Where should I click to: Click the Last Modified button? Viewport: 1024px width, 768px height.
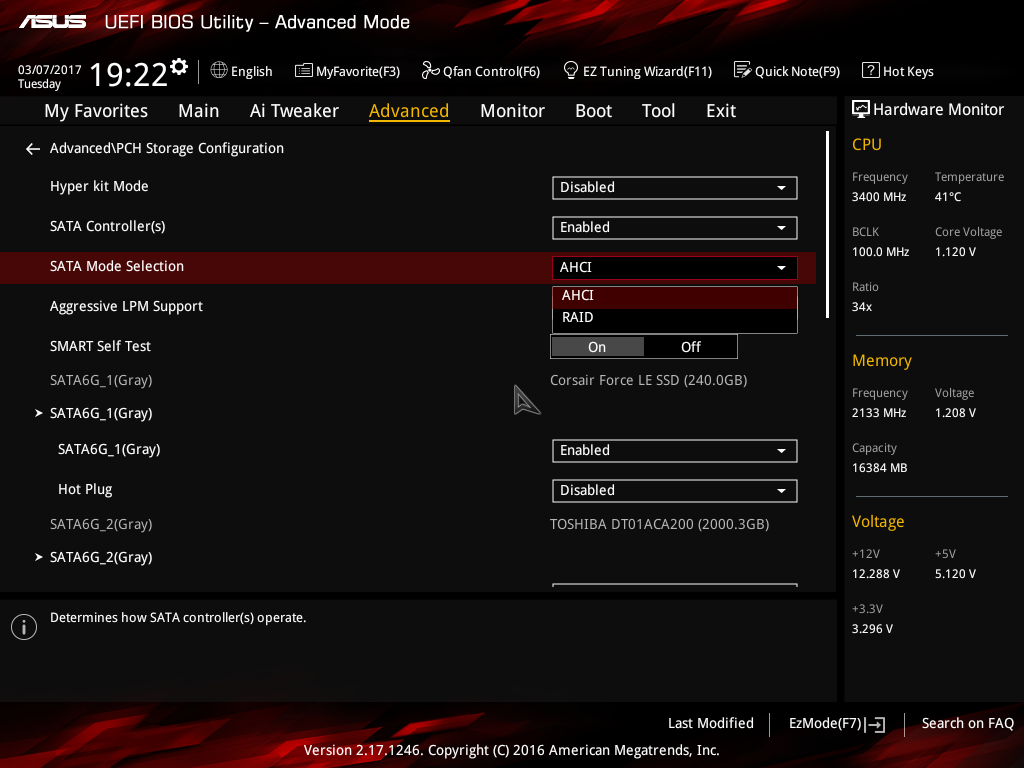click(711, 724)
